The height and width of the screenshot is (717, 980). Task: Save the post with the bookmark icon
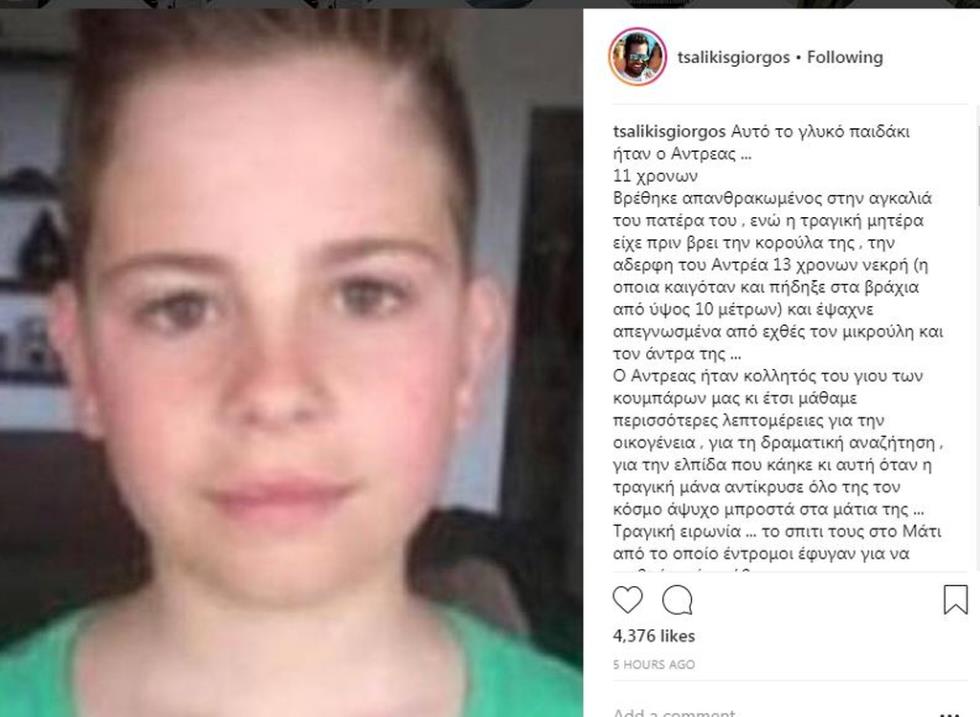click(x=956, y=600)
